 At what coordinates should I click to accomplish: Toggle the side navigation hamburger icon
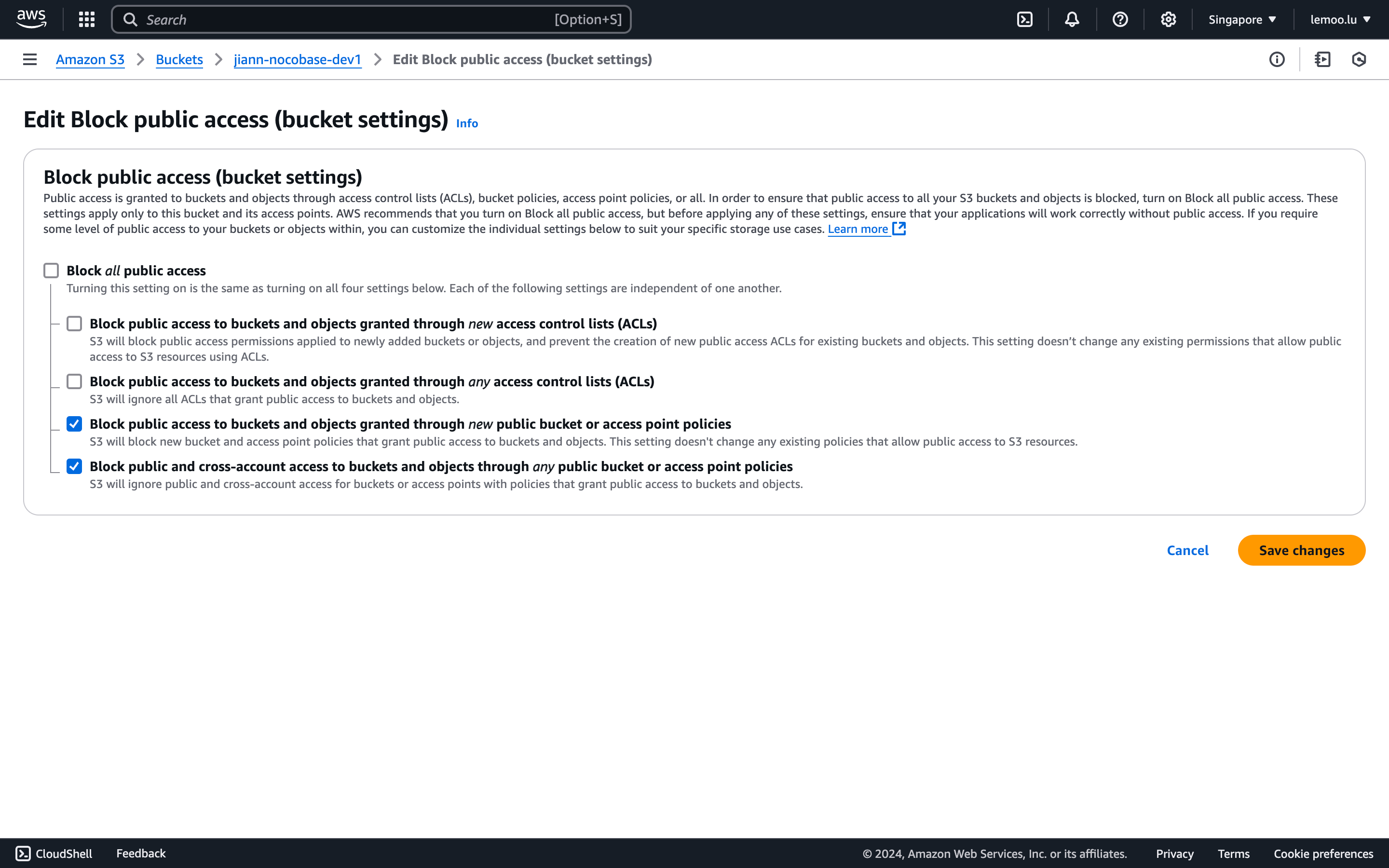pyautogui.click(x=30, y=59)
